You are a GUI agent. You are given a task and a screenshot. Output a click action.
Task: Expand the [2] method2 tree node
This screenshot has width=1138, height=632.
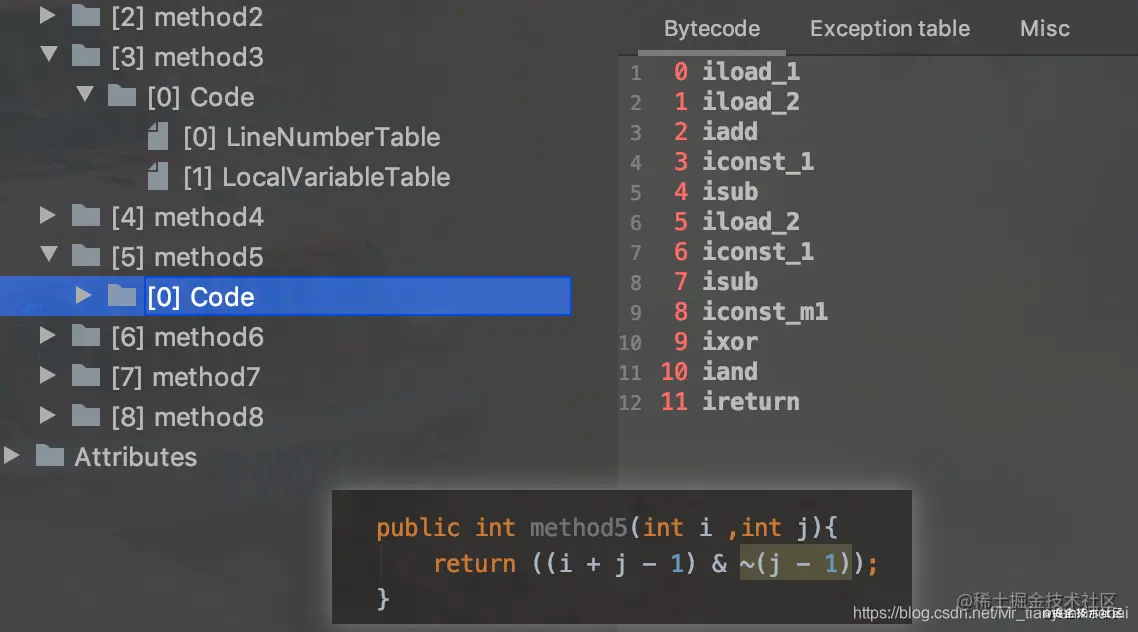point(47,15)
